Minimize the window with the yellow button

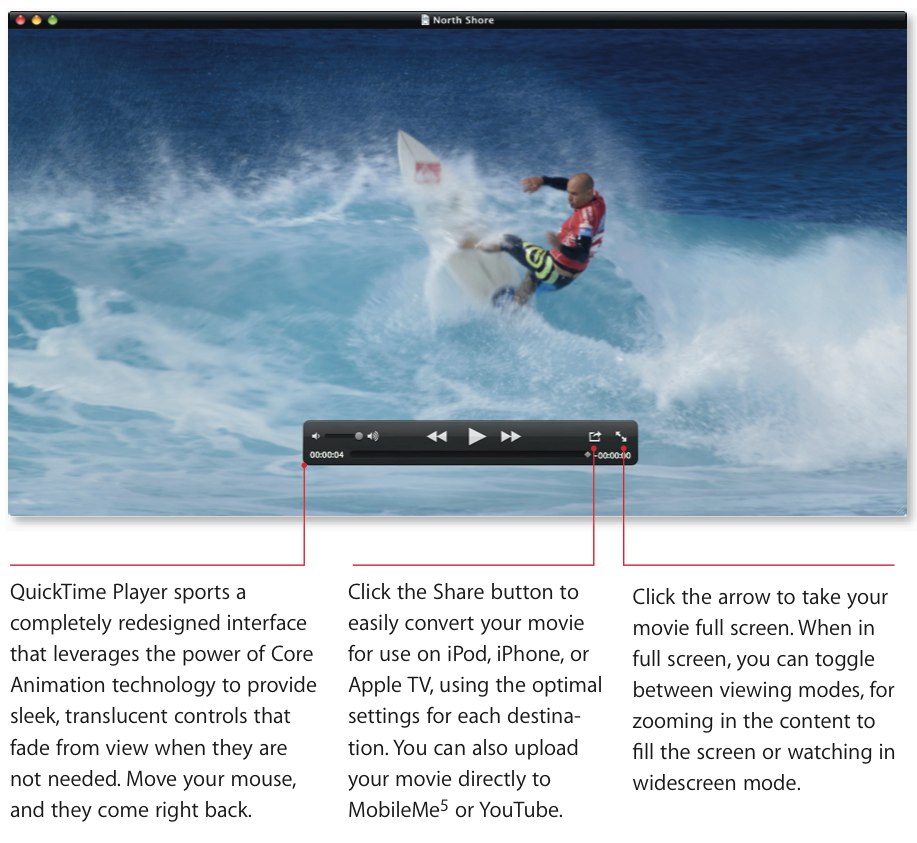click(x=36, y=20)
